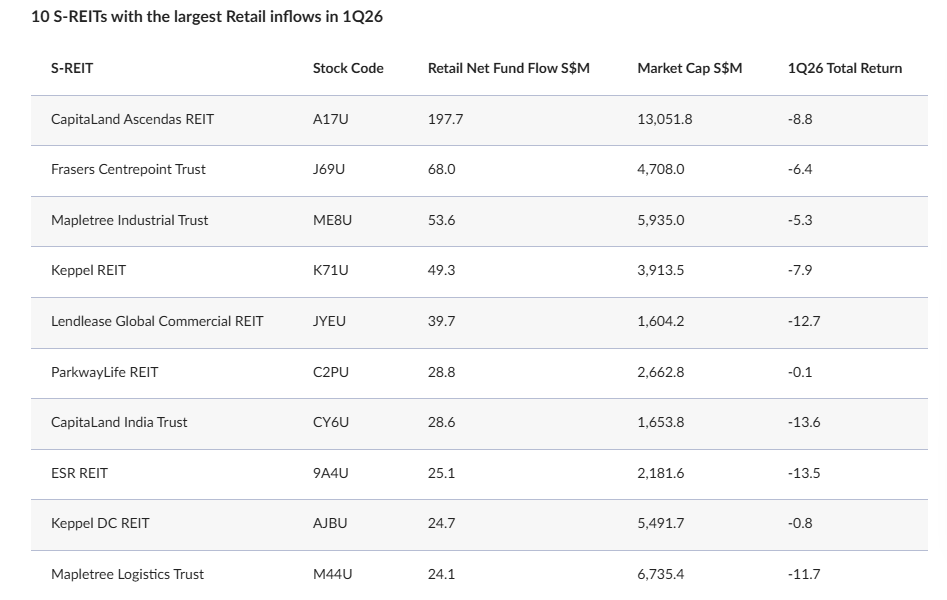Click on ParkwayLife REIT

pyautogui.click(x=104, y=372)
